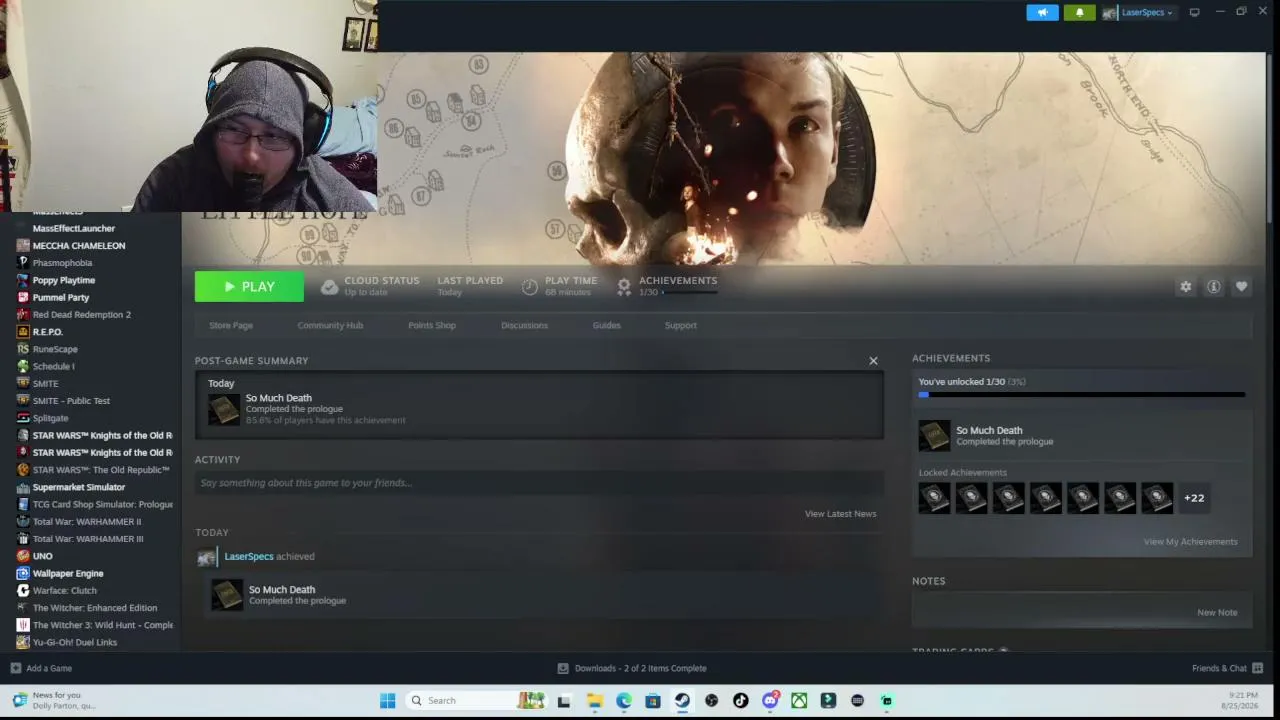This screenshot has height=720, width=1280.
Task: Open the green notifications bell
Action: [1079, 13]
